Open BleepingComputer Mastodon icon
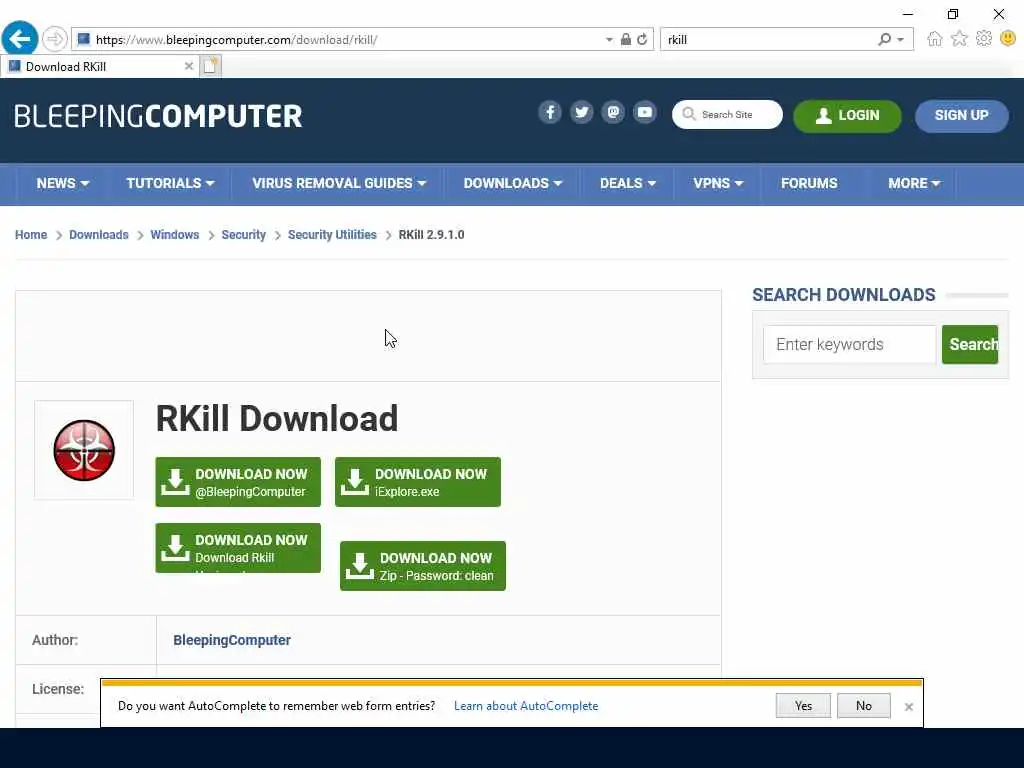The height and width of the screenshot is (768, 1024). click(x=613, y=112)
